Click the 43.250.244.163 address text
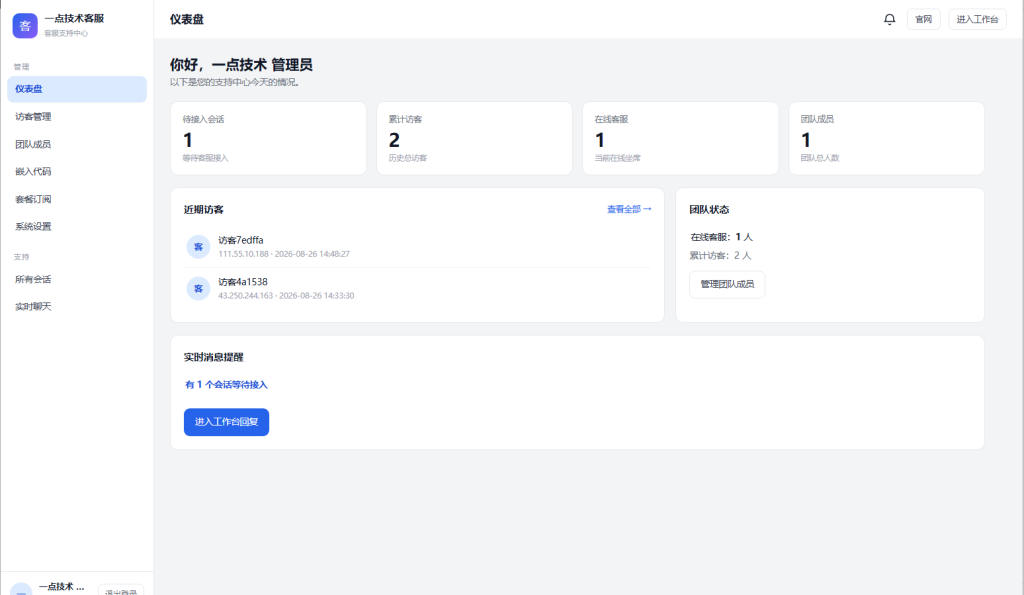This screenshot has width=1024, height=595. 246,296
